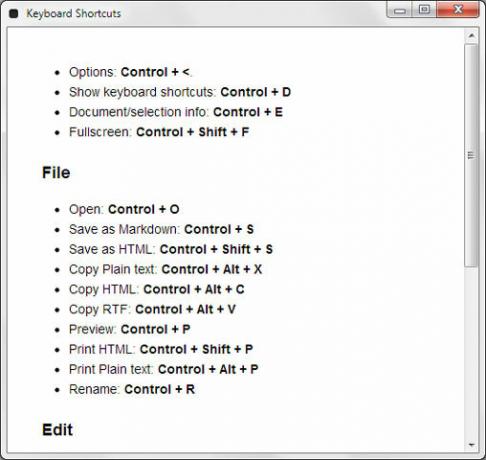Viewport: 486px width, 460px height.
Task: Click the Edit section heading
Action: [x=57, y=430]
